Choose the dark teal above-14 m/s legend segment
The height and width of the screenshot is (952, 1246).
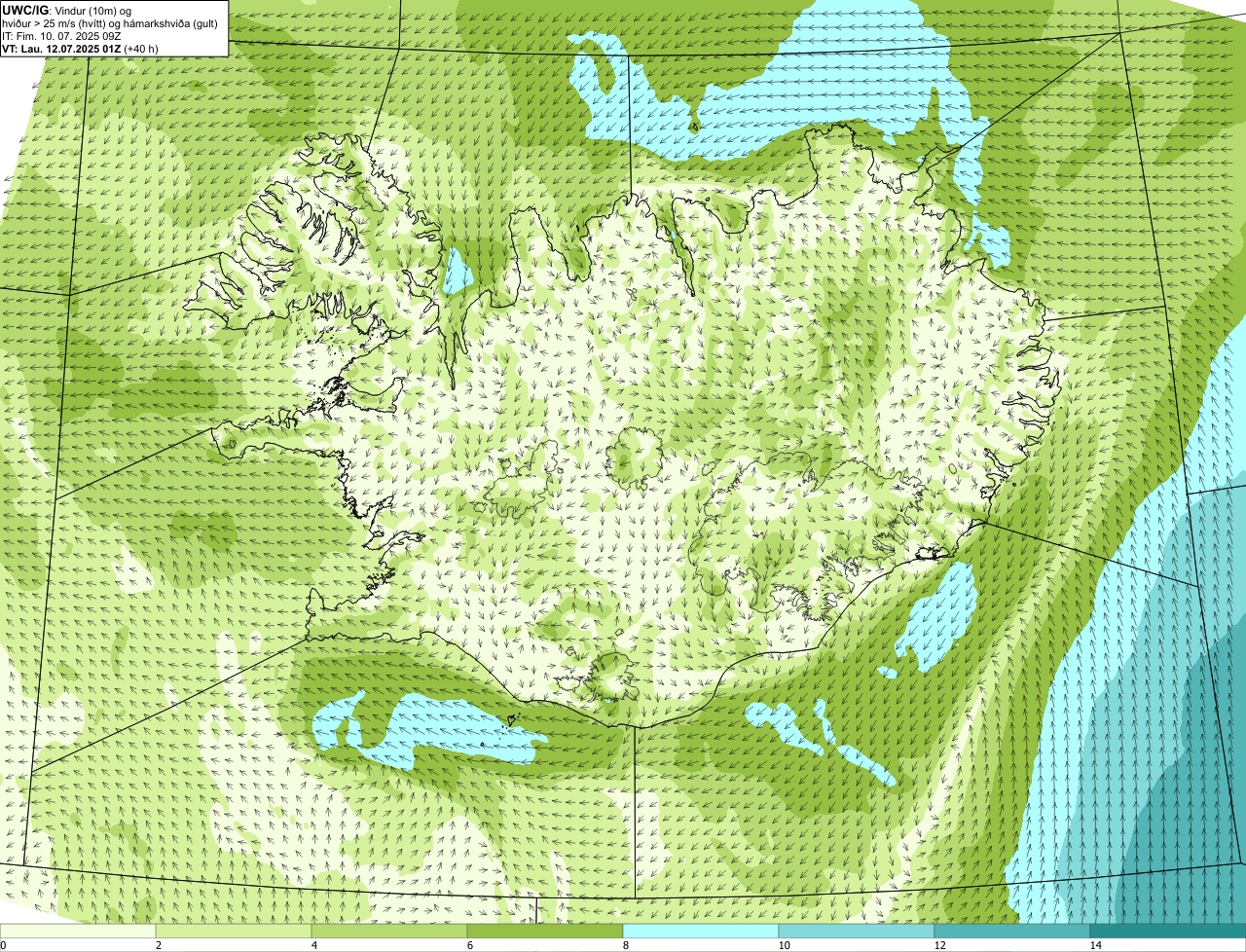(1168, 931)
